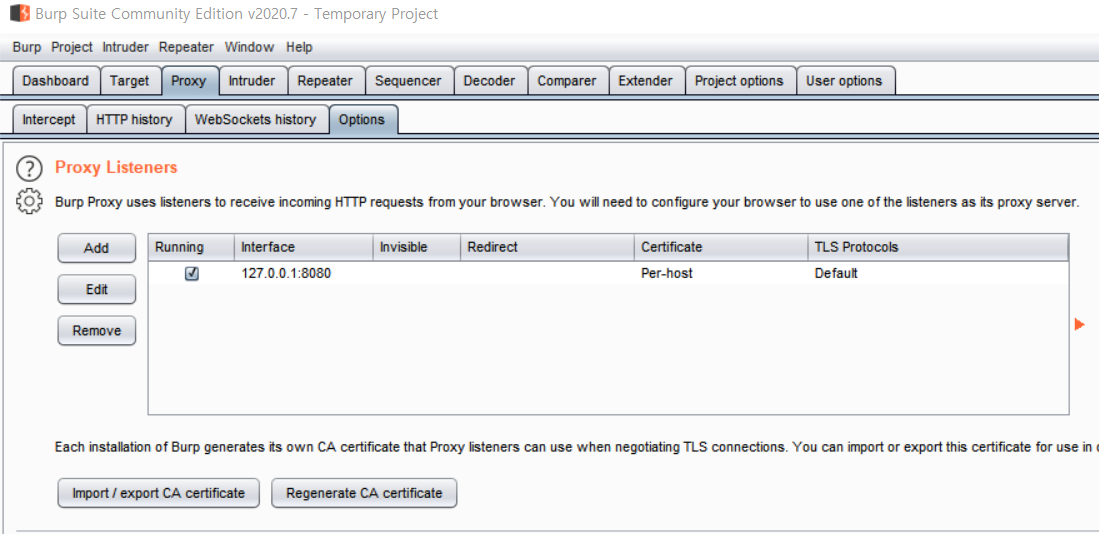
Task: Select the Proxy main tab
Action: coord(189,81)
